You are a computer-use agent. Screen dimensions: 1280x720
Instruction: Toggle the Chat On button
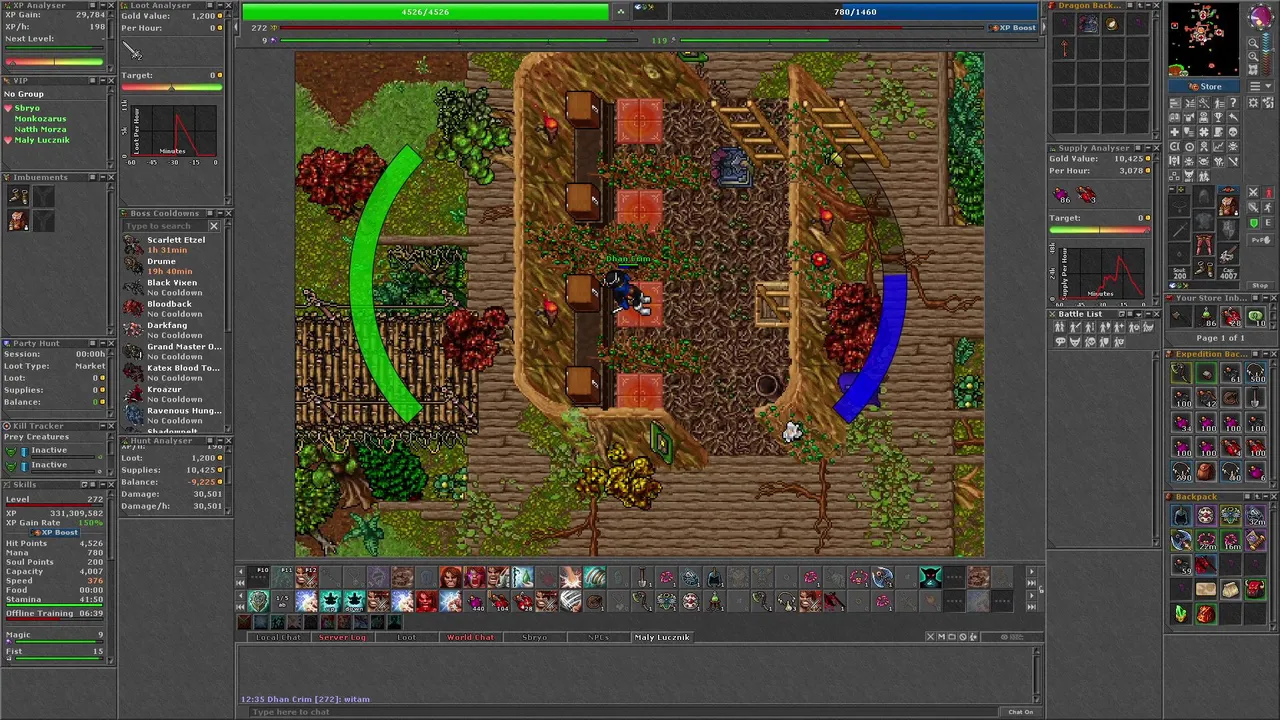1020,712
